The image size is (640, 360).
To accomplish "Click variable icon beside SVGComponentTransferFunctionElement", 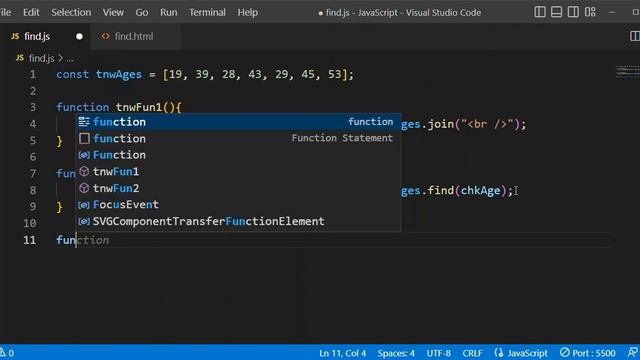I will click(x=84, y=221).
